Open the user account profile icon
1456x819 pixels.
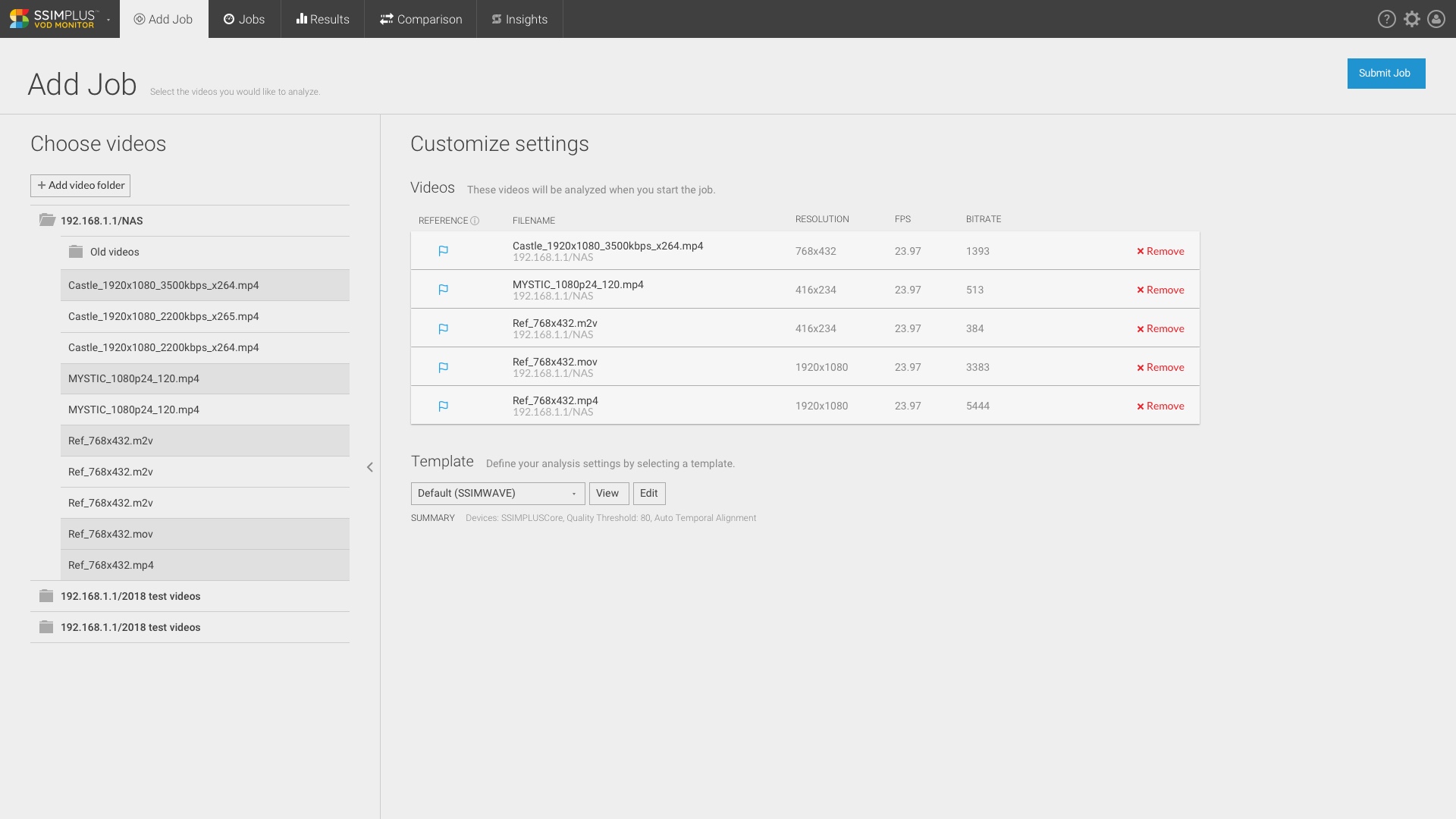(x=1436, y=19)
